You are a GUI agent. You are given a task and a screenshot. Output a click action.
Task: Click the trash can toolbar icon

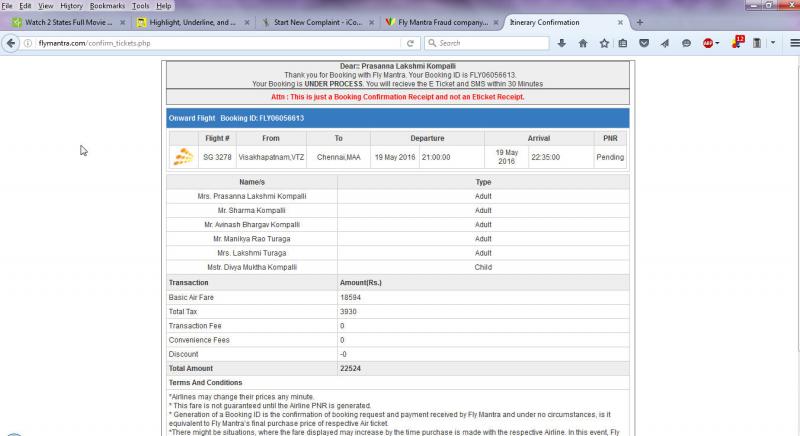757,43
